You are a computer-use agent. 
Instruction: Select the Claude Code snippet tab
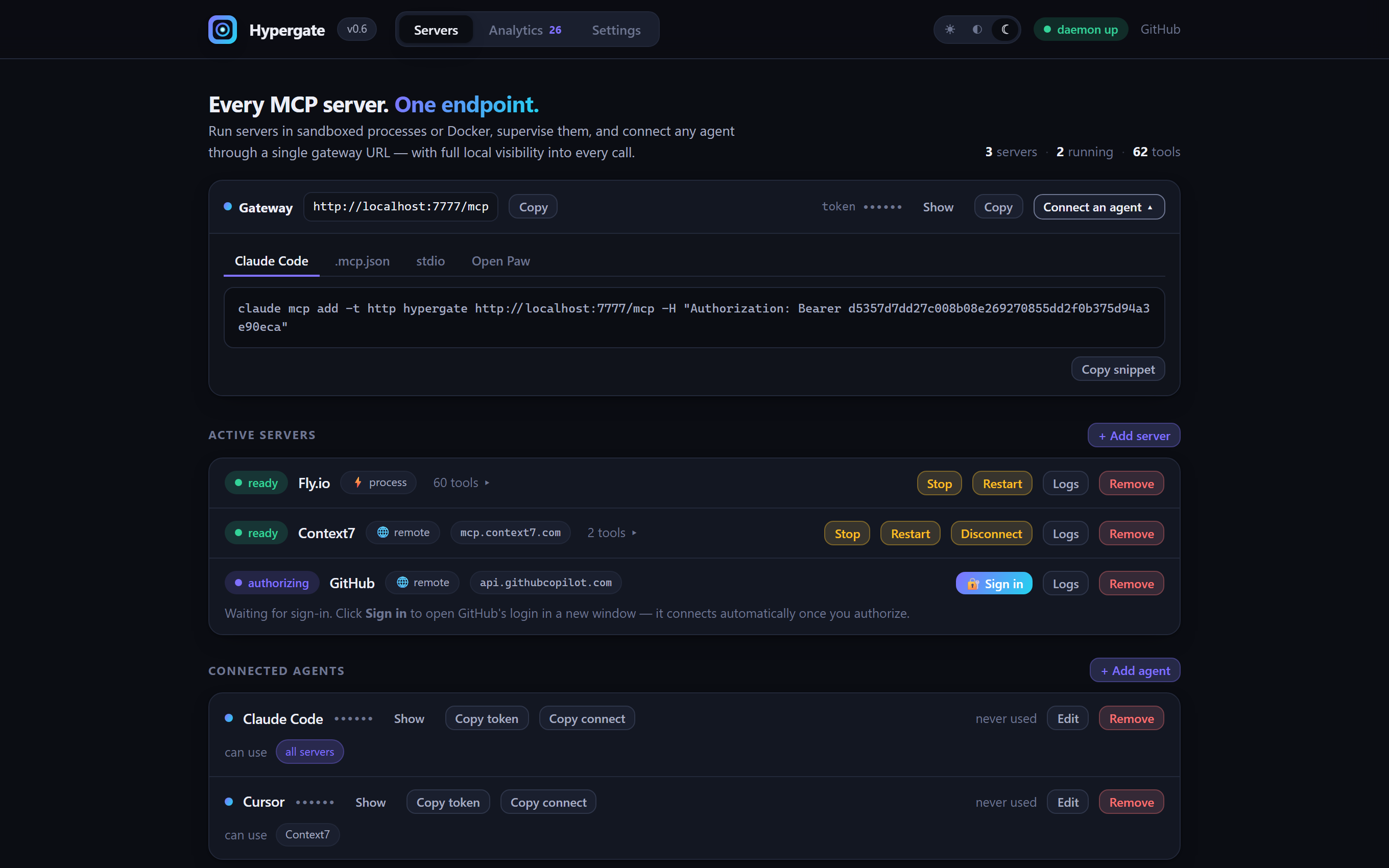coord(272,261)
